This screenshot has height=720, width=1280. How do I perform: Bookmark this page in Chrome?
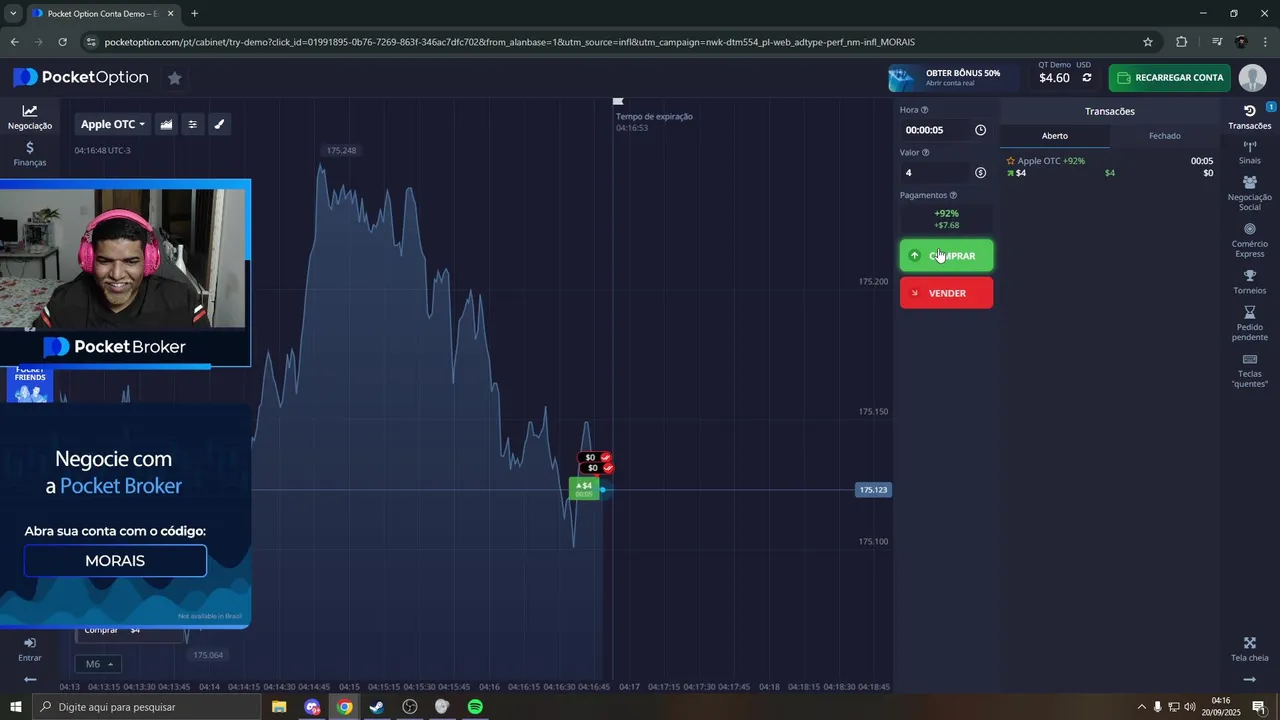(1148, 42)
